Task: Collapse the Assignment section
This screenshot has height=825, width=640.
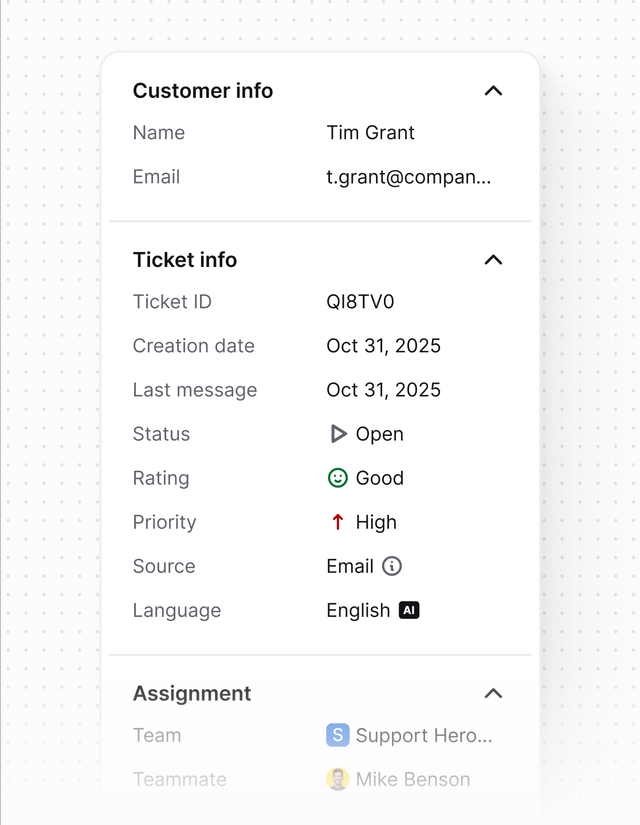Action: point(492,693)
